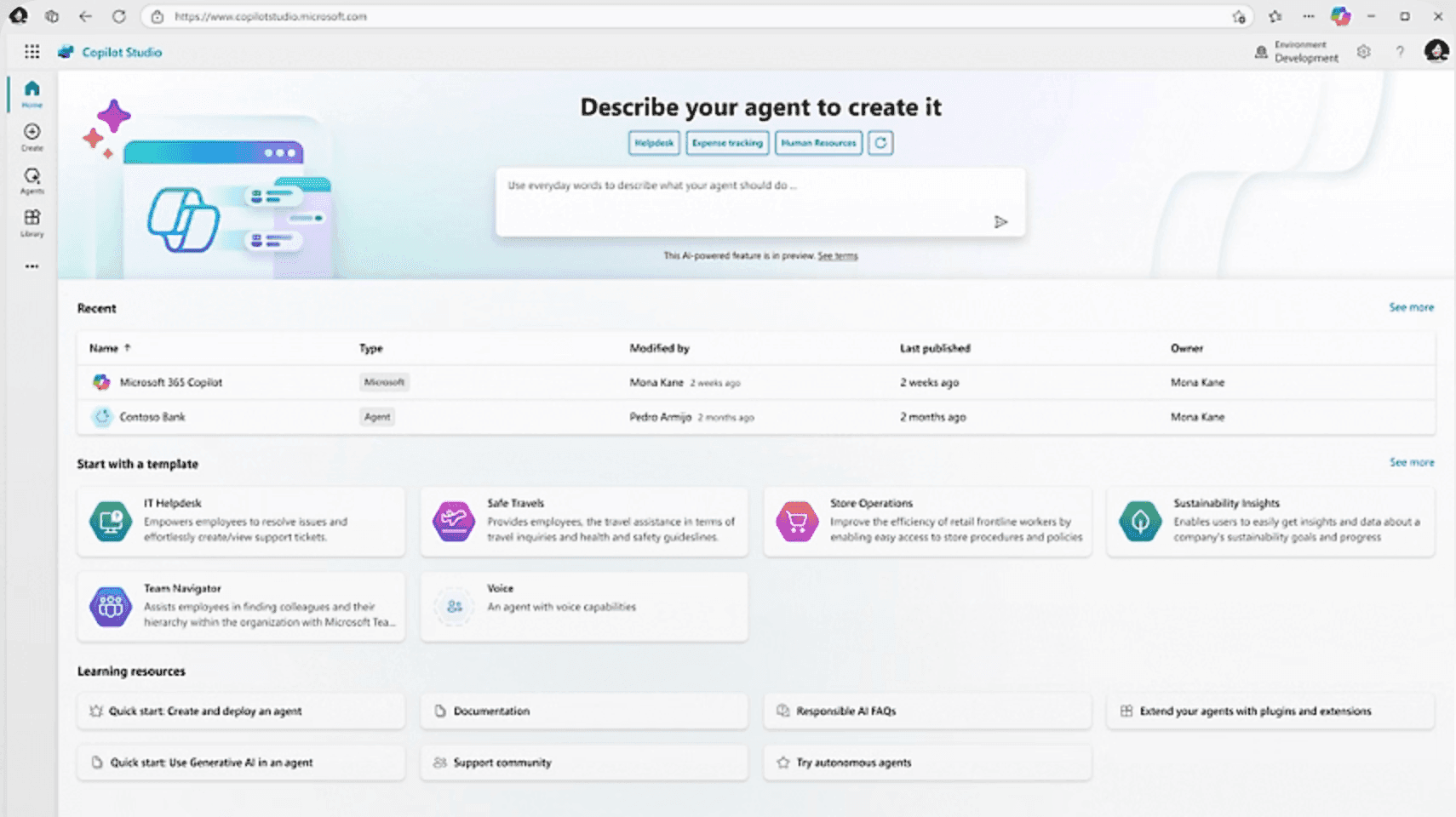Screen dimensions: 1456x817
Task: Open the Contoso Bank agent
Action: (152, 417)
